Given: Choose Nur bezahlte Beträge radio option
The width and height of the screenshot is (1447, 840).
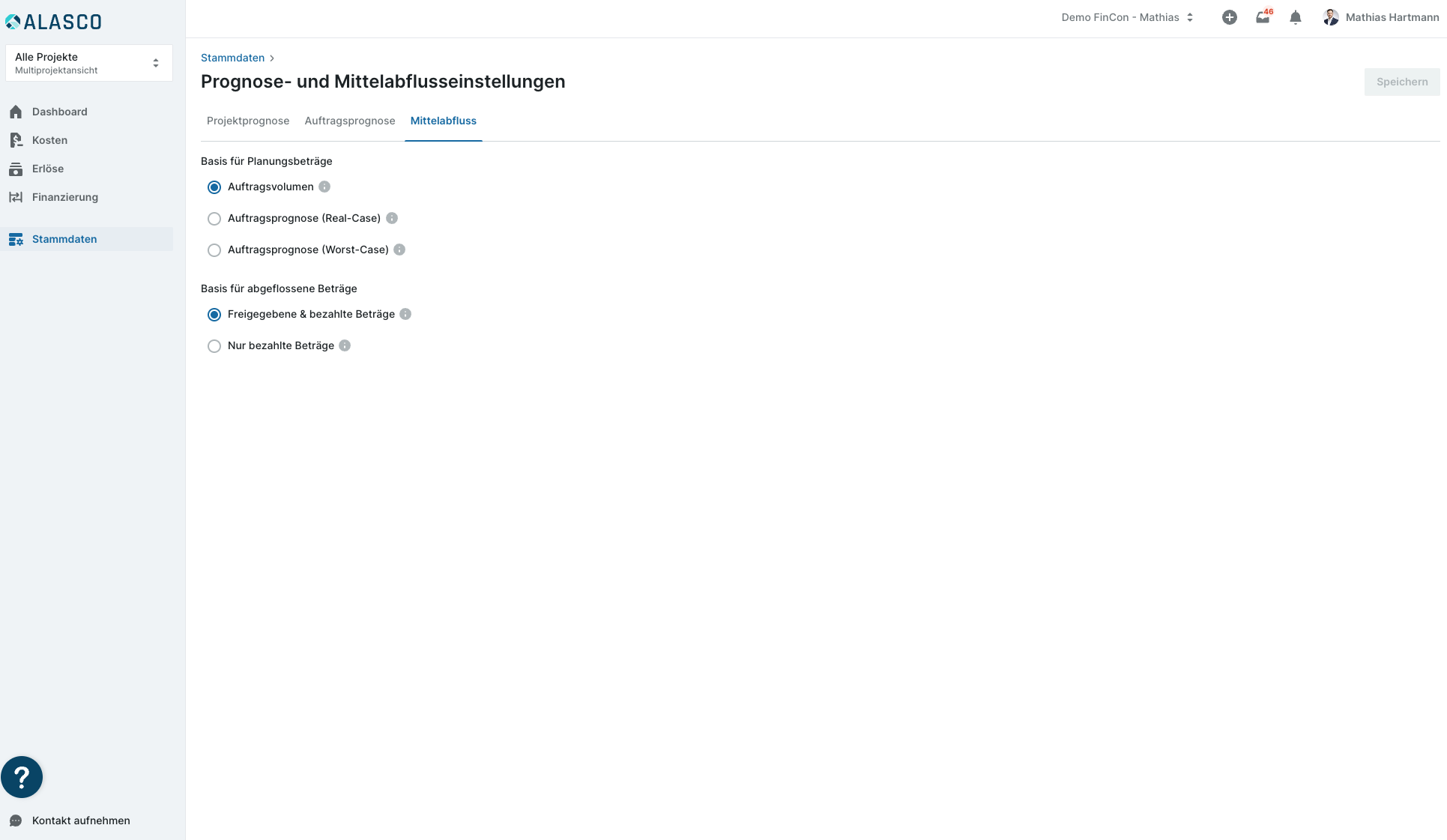Looking at the screenshot, I should (214, 346).
